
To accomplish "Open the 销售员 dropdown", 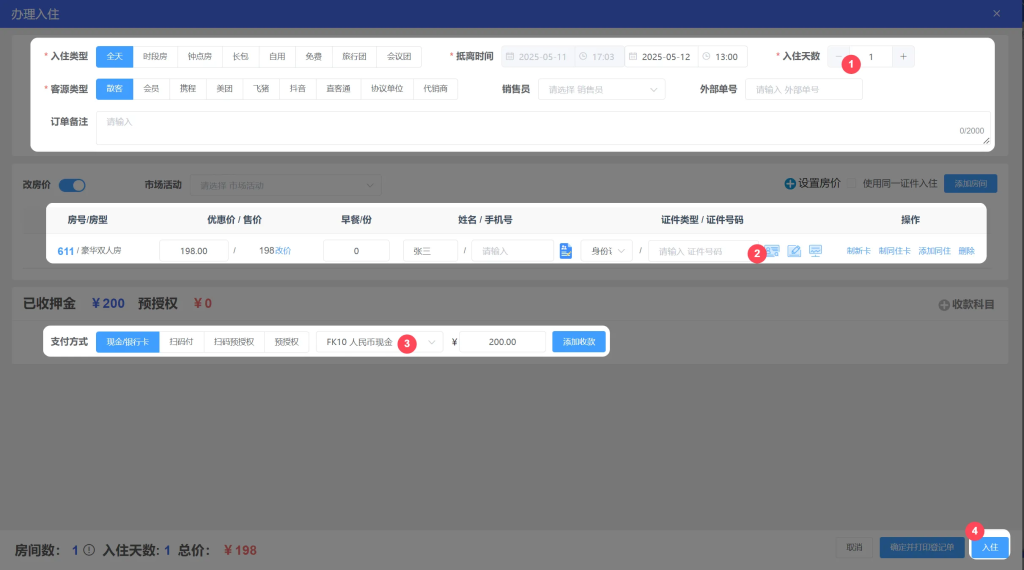I will point(602,90).
